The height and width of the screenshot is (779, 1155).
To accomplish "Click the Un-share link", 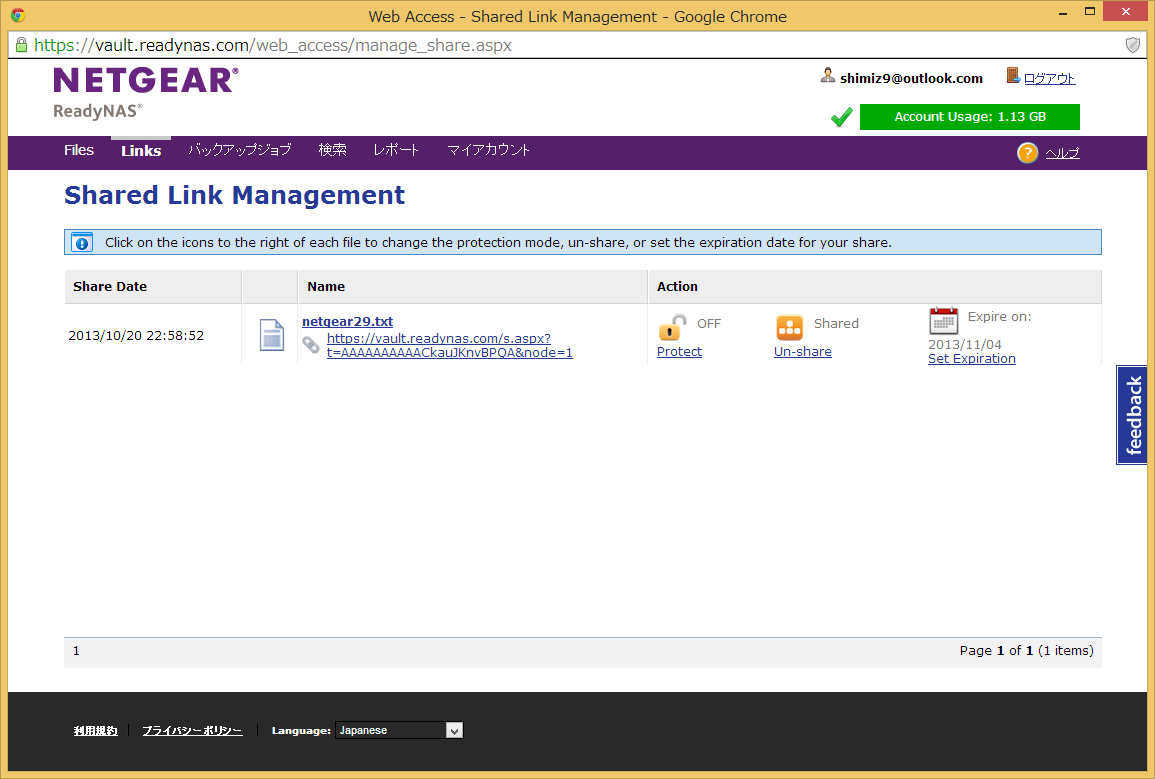I will coord(802,352).
